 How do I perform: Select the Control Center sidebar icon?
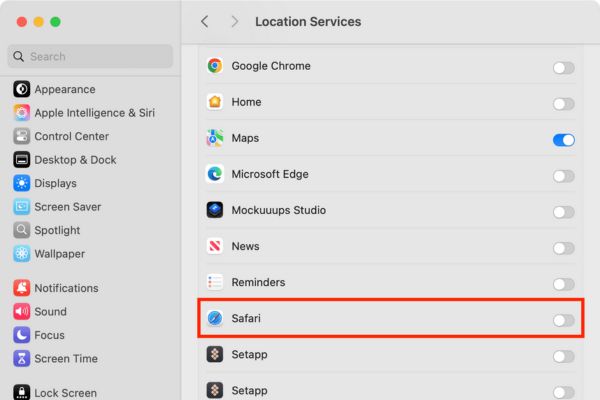point(21,136)
